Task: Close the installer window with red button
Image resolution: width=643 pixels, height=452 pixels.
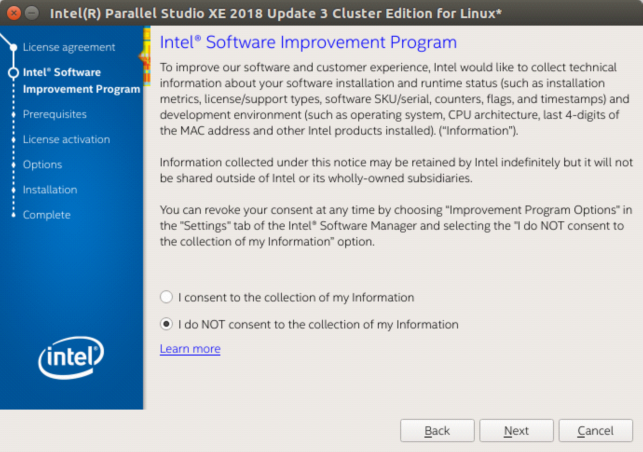Action: pyautogui.click(x=14, y=13)
